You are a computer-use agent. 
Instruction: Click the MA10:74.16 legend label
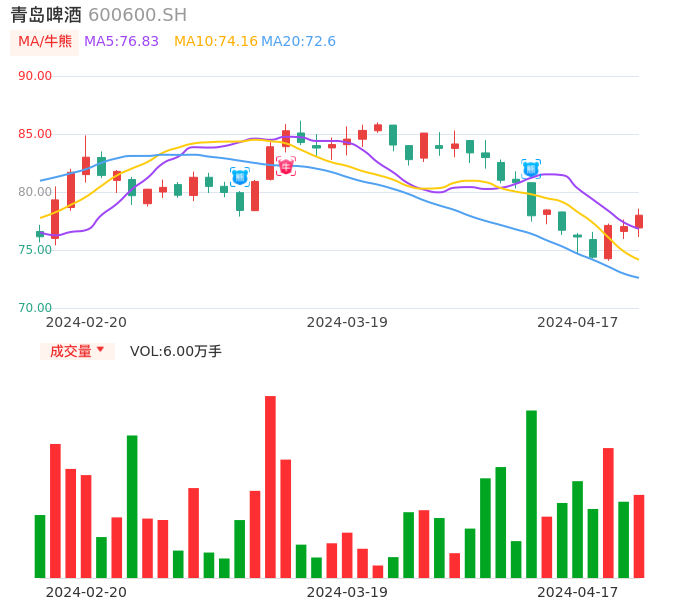(x=216, y=41)
